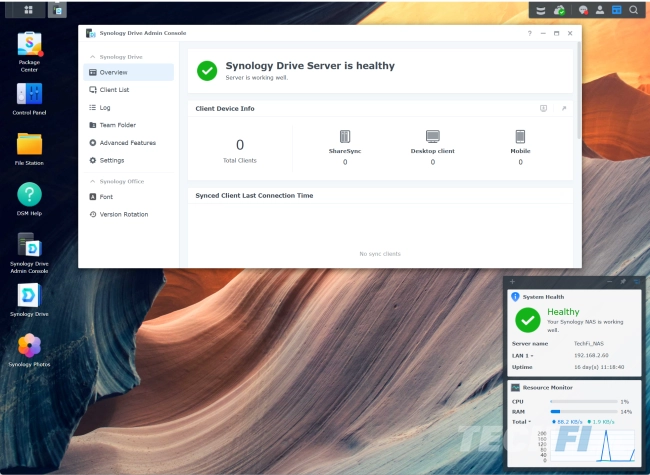
Task: Click the green Healthy status text in widget
Action: pos(563,312)
